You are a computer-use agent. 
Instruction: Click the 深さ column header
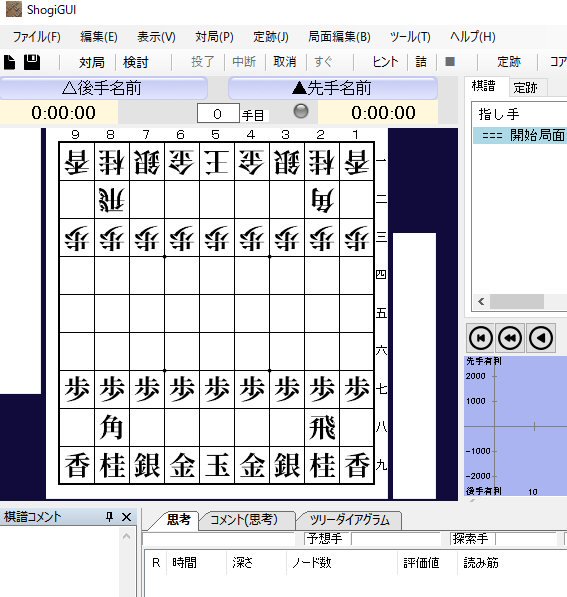tap(243, 563)
